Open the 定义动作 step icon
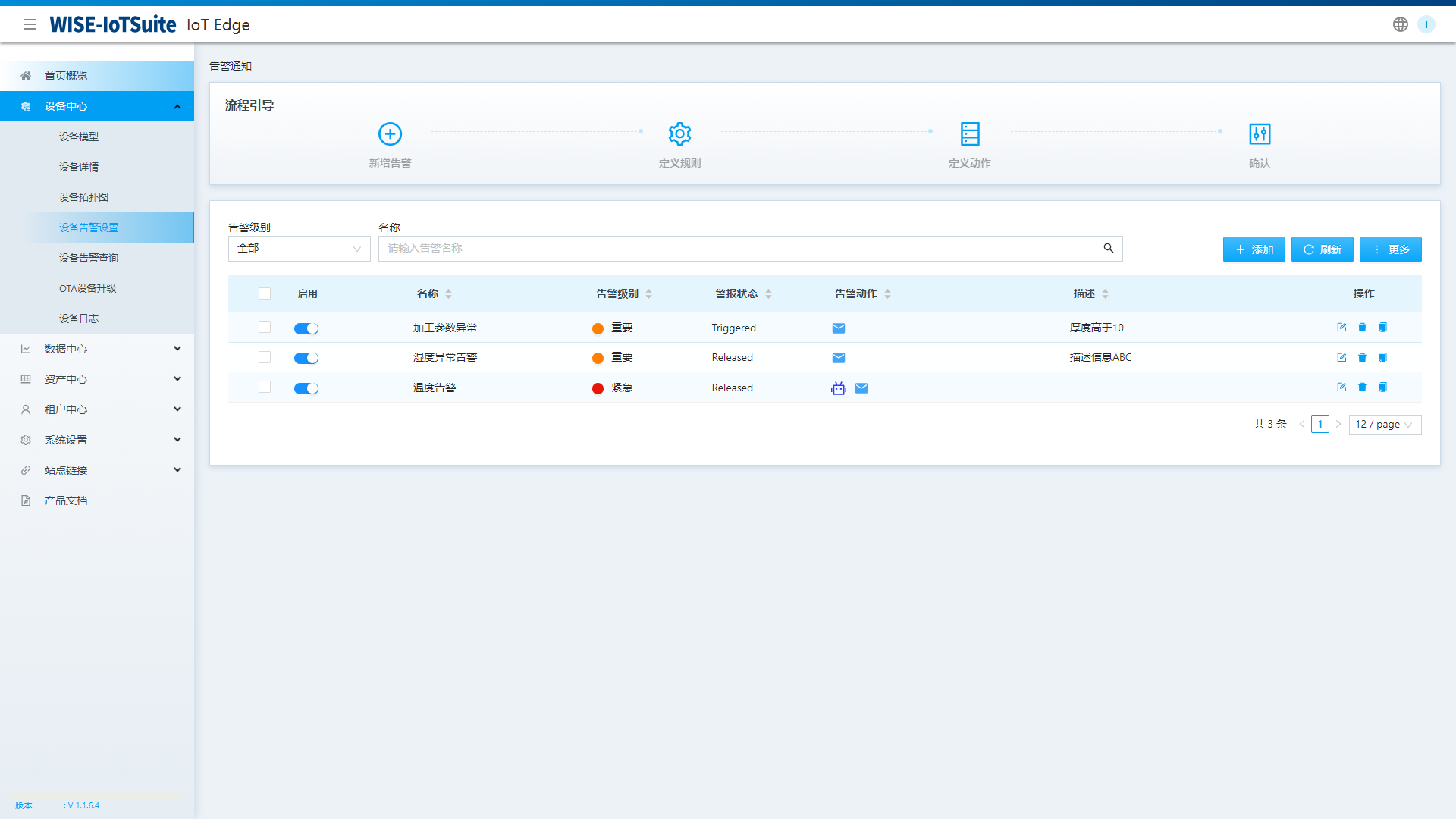 click(970, 133)
